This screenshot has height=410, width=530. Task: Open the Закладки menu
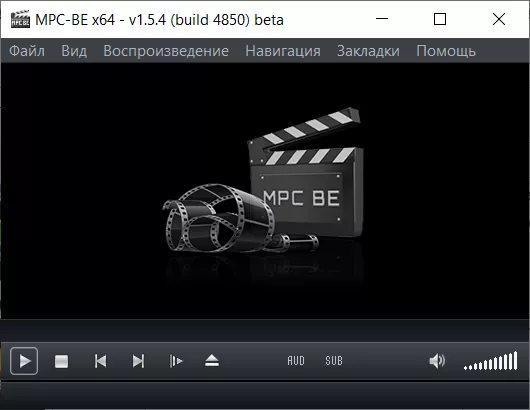368,51
